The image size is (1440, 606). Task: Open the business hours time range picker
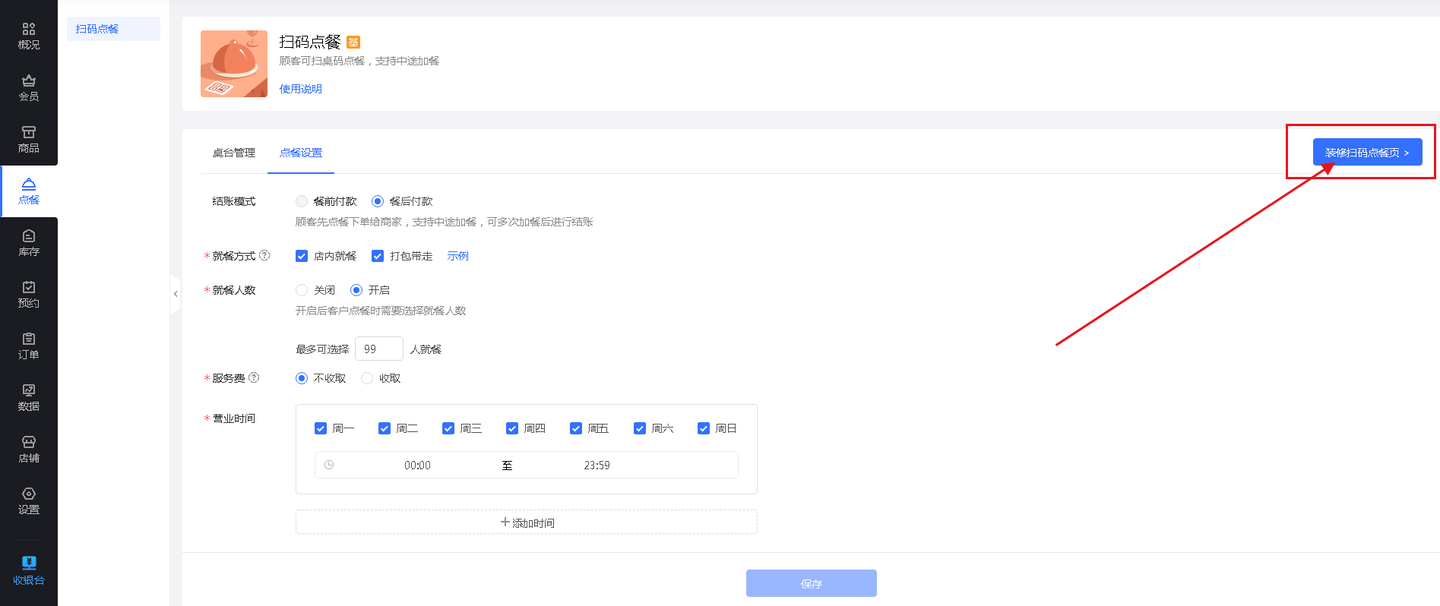coord(526,465)
